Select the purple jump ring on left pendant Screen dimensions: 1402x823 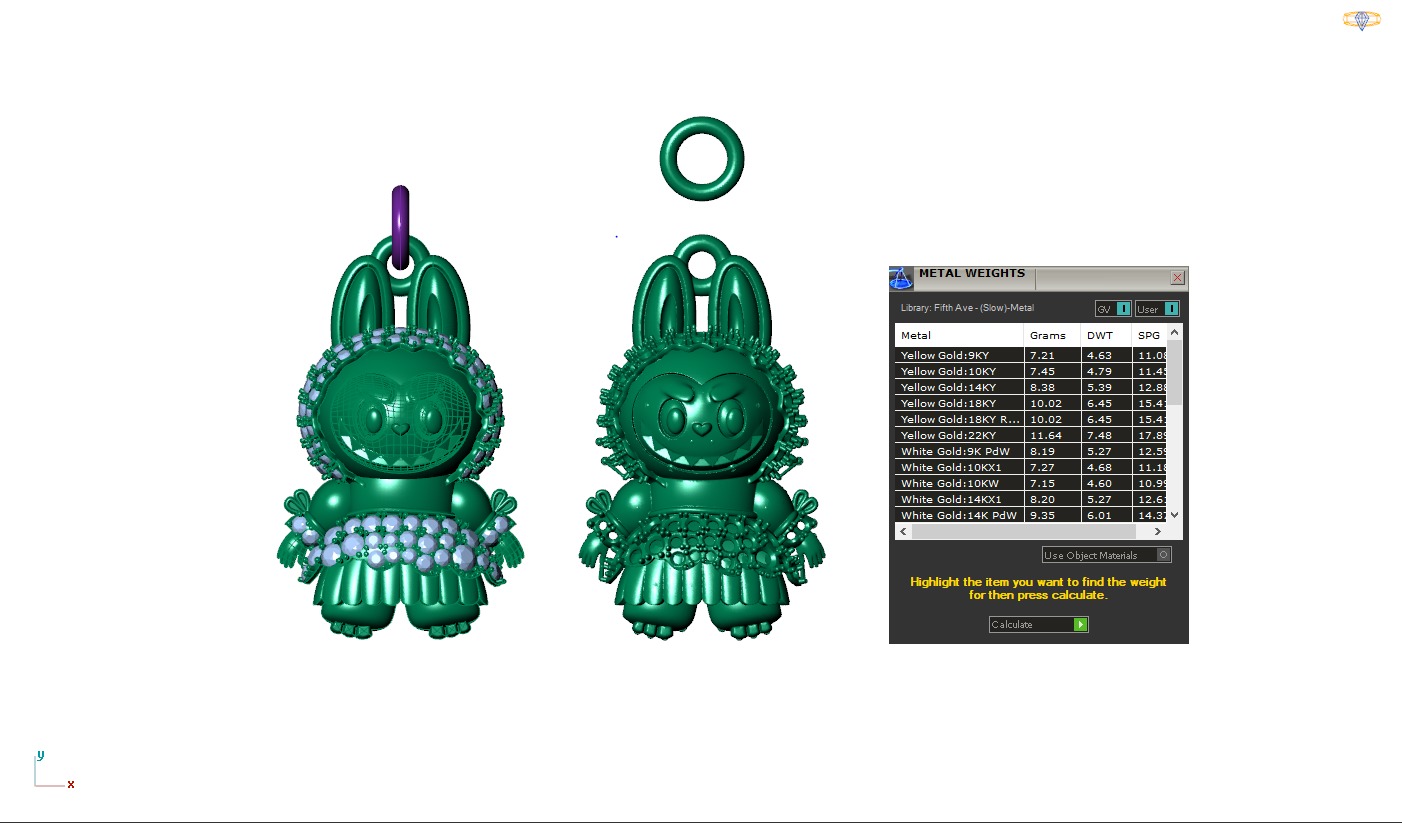click(x=400, y=227)
